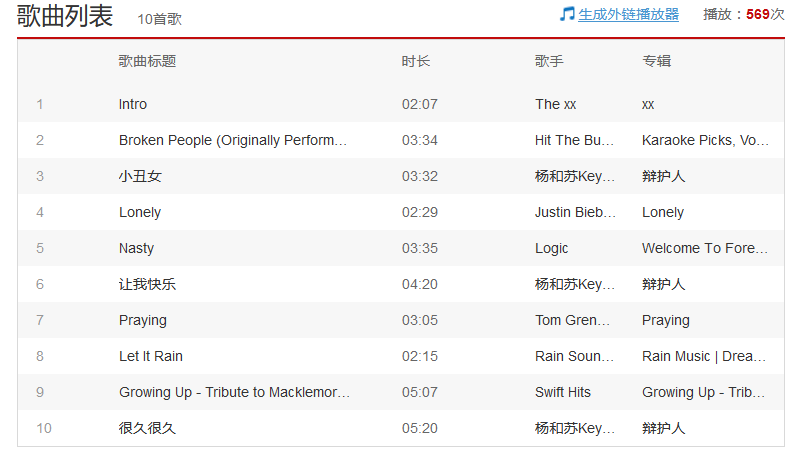View the Karaoke Picks album
The width and height of the screenshot is (795, 453).
point(705,140)
